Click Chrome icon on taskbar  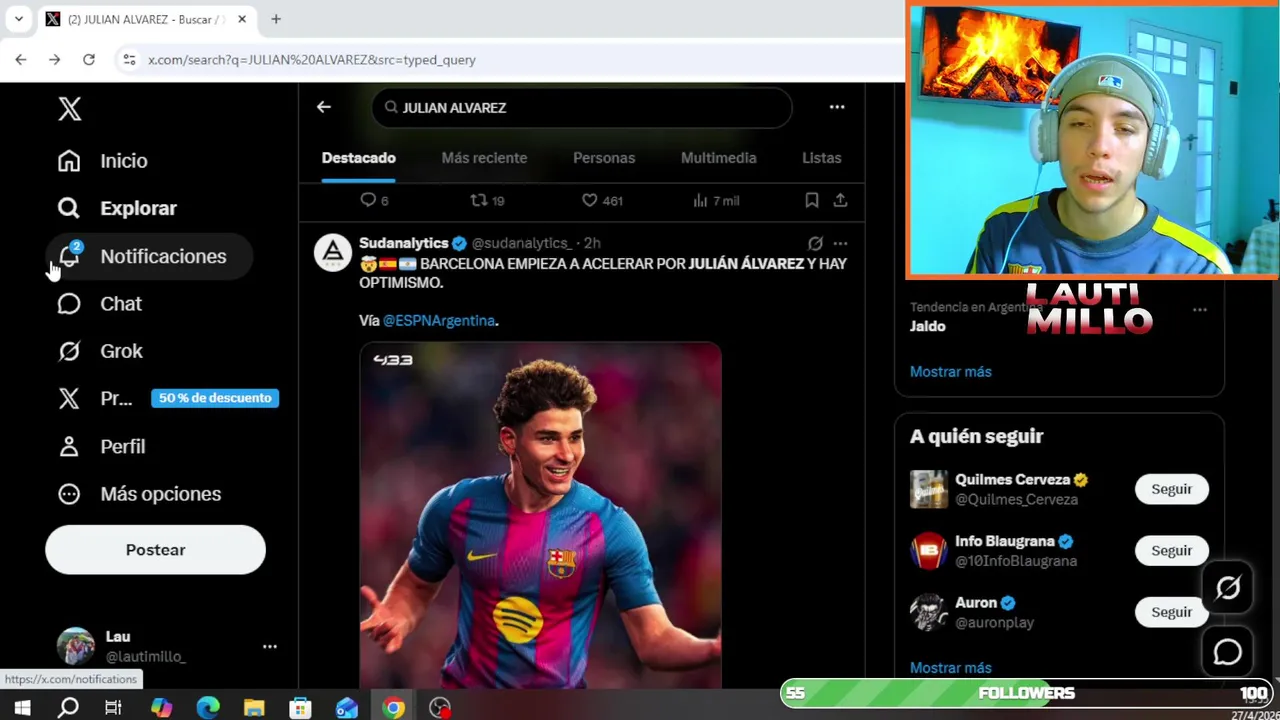point(393,708)
